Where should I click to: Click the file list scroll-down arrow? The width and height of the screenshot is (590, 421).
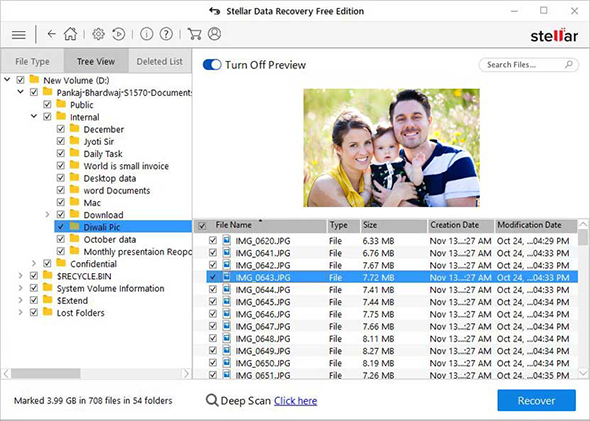(x=583, y=373)
